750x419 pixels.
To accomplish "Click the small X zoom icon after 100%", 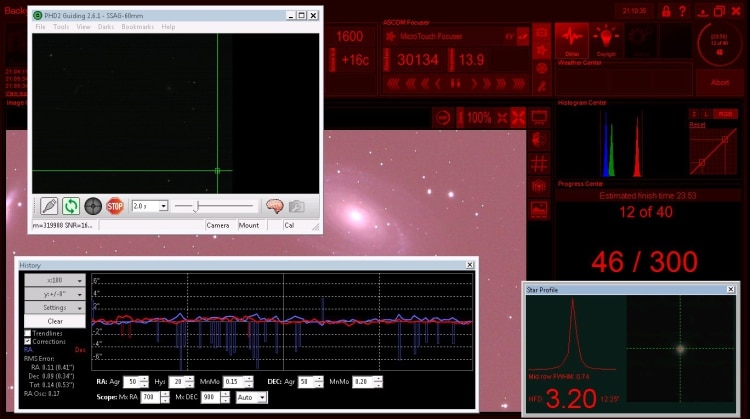I will pyautogui.click(x=502, y=118).
